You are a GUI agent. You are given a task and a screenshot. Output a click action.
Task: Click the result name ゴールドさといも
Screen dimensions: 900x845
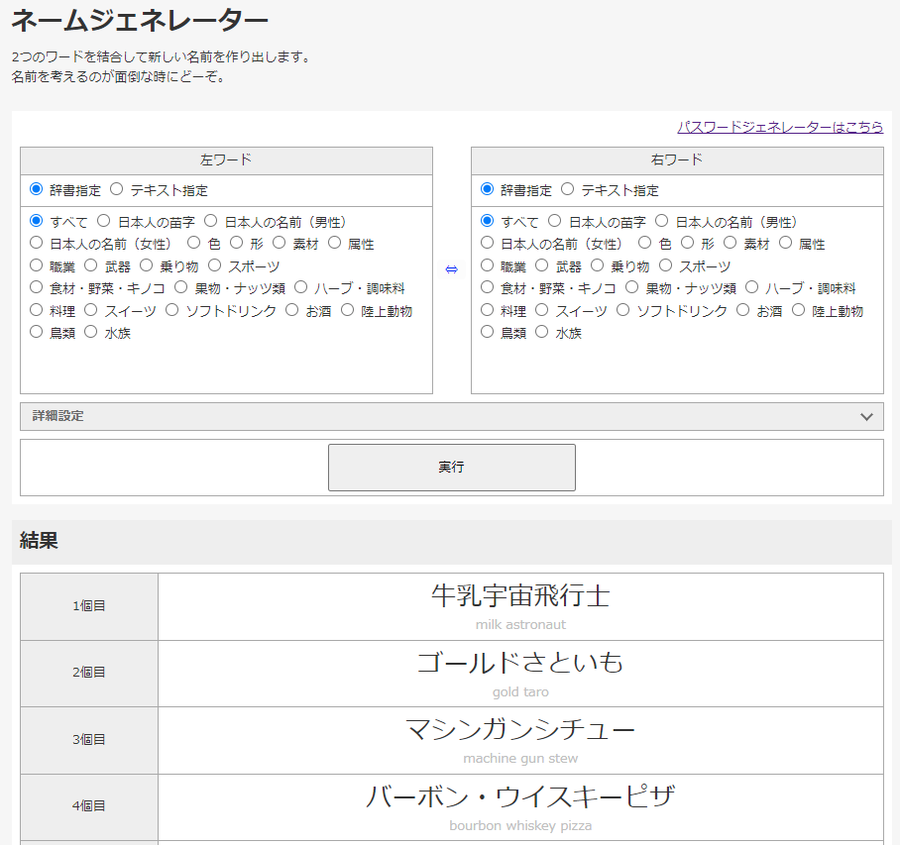[521, 662]
